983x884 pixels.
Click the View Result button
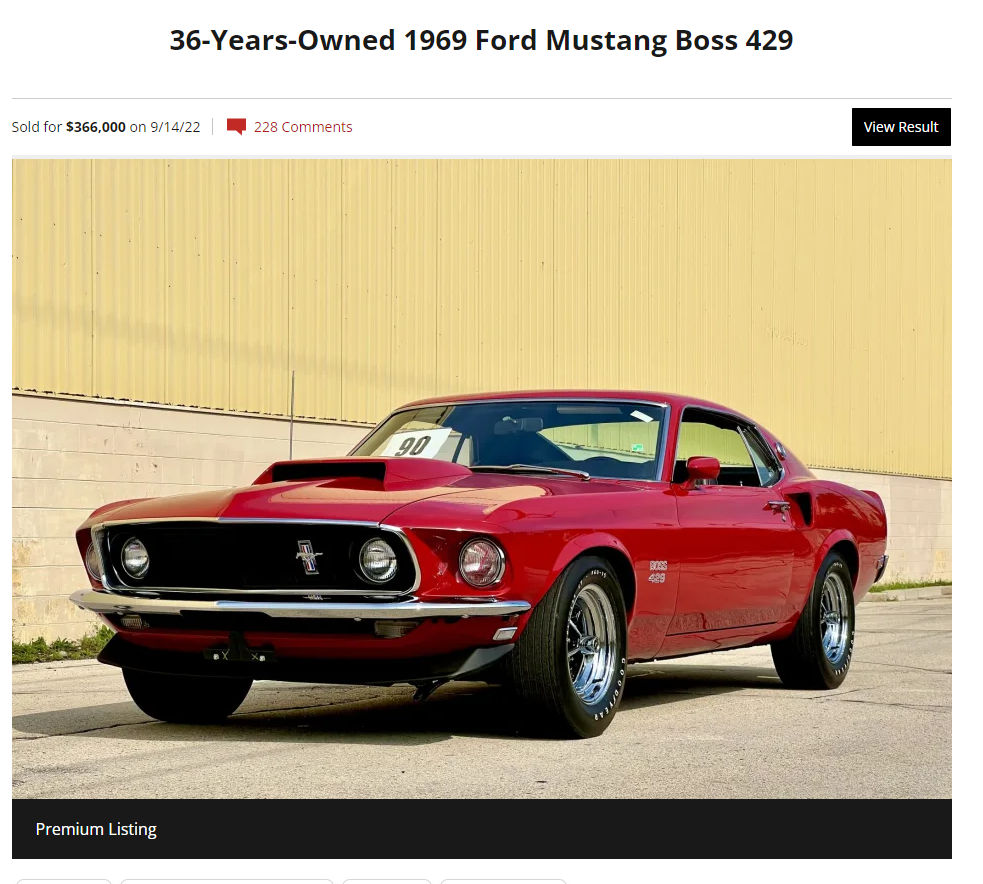(x=901, y=127)
